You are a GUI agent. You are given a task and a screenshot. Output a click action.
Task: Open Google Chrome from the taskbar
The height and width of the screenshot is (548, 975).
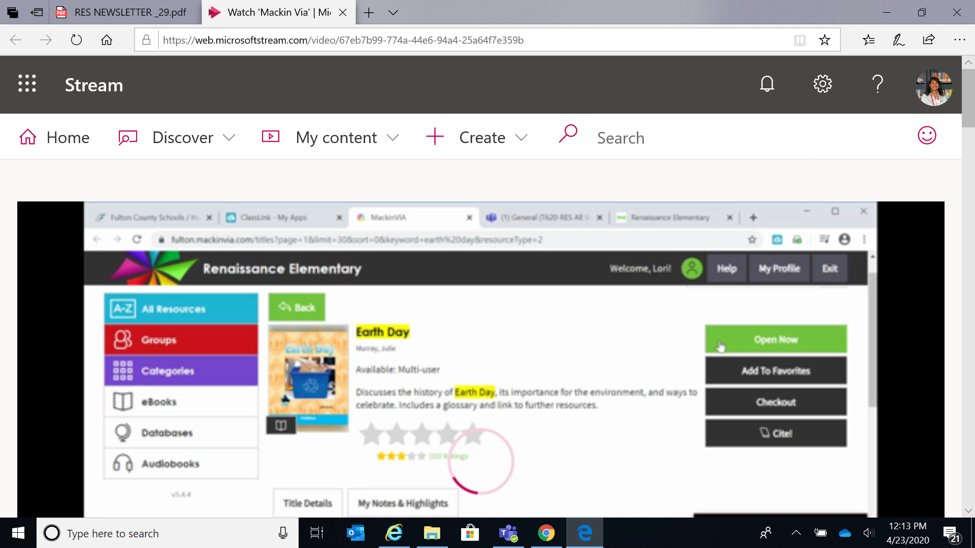(546, 533)
